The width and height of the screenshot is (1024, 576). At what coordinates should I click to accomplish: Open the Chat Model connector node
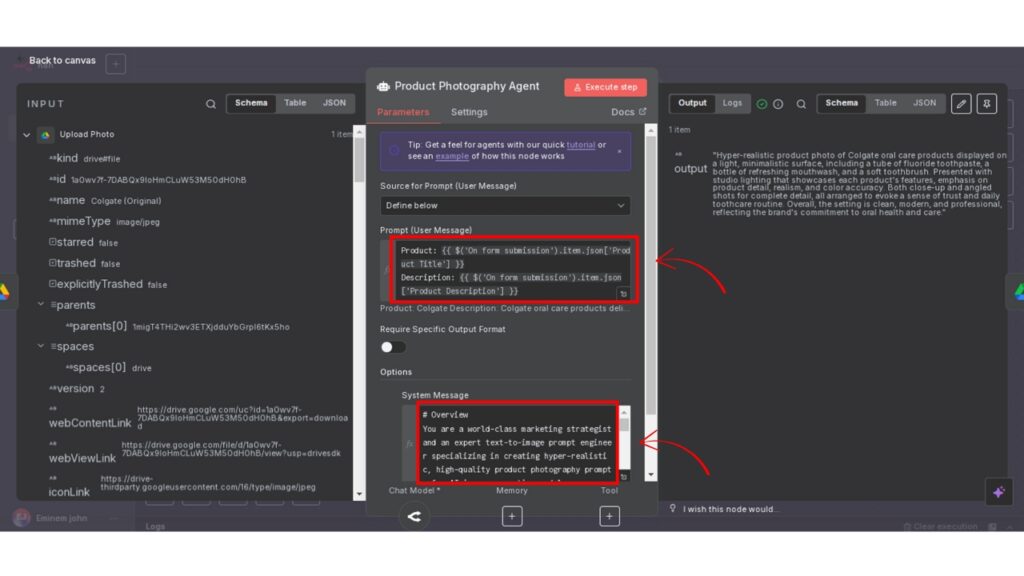pyautogui.click(x=414, y=516)
